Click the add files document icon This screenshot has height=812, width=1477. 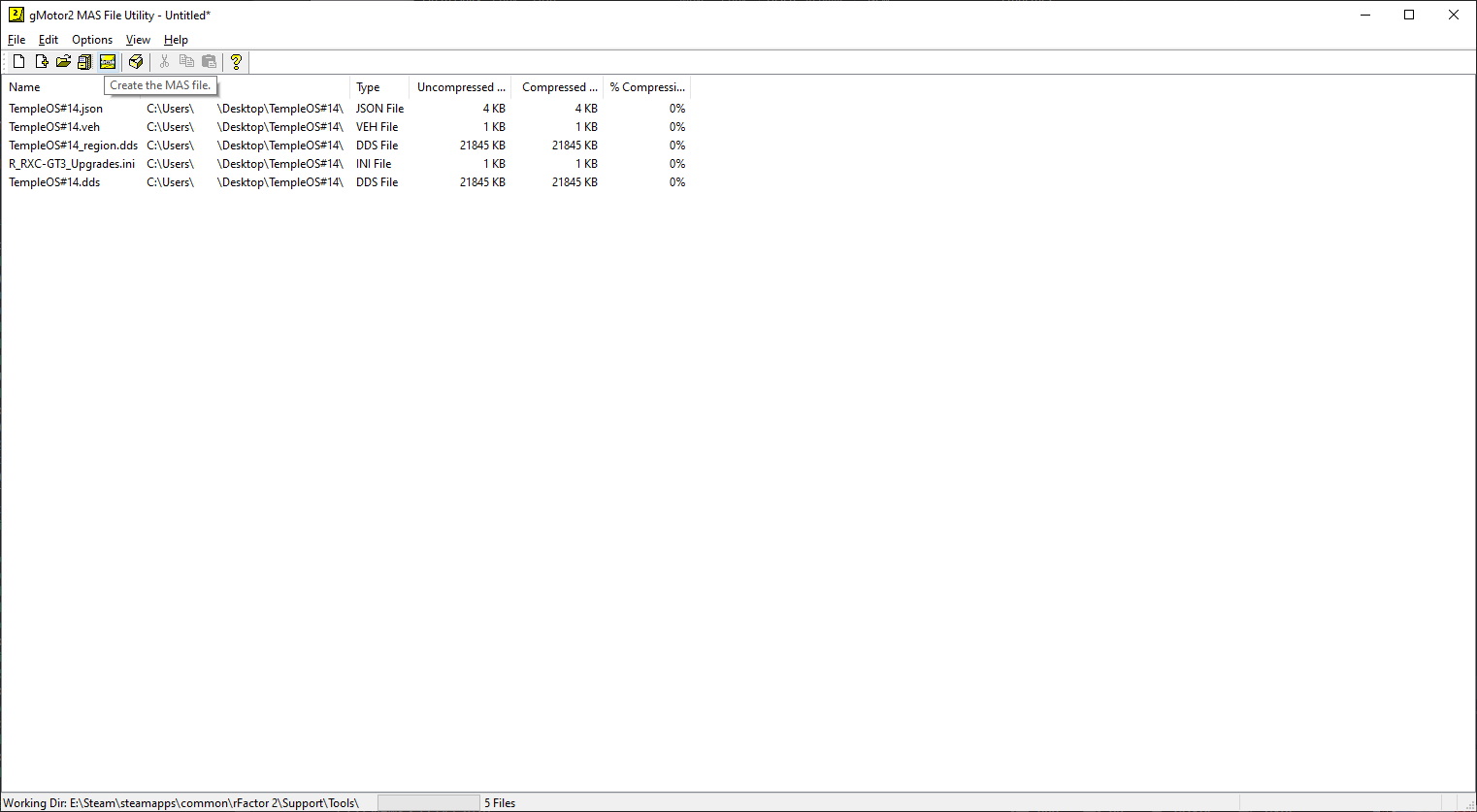[x=41, y=62]
